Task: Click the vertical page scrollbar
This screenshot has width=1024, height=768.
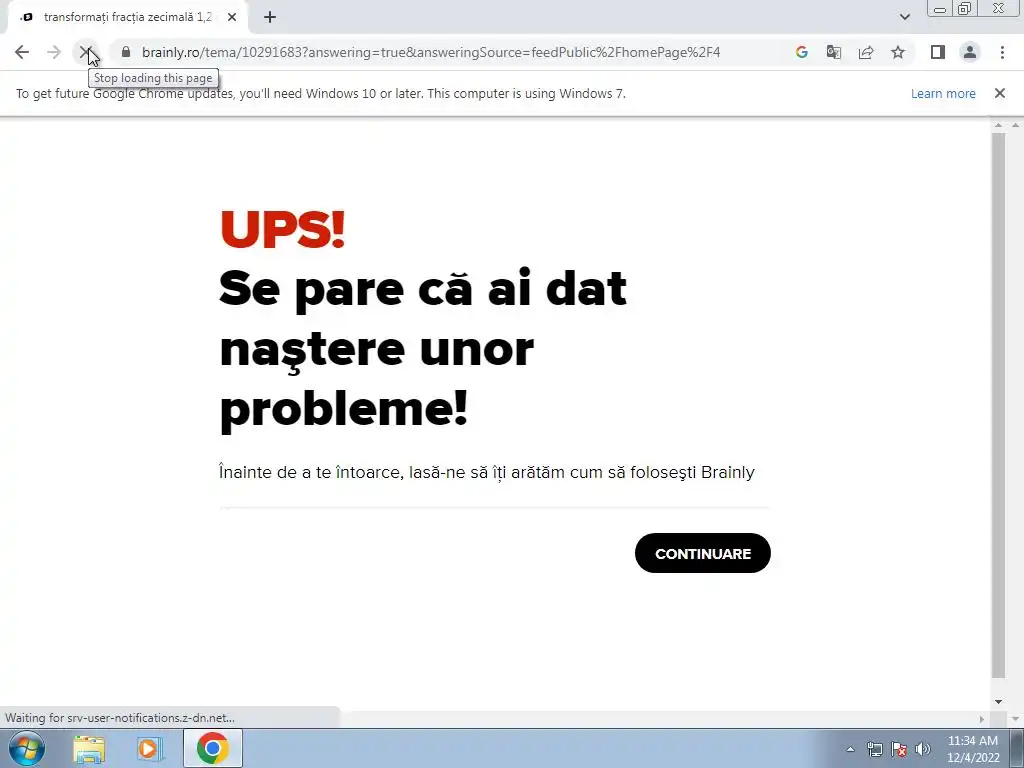Action: tap(998, 405)
